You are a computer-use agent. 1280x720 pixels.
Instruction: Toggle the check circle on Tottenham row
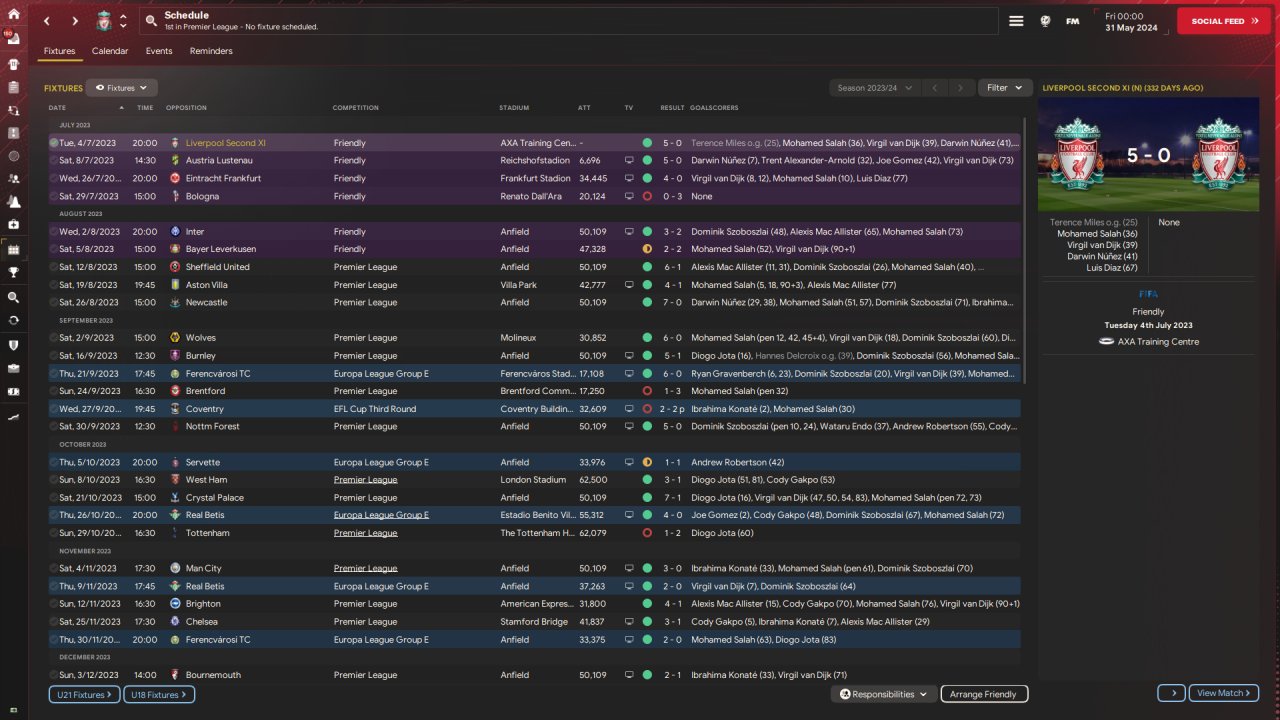click(54, 533)
